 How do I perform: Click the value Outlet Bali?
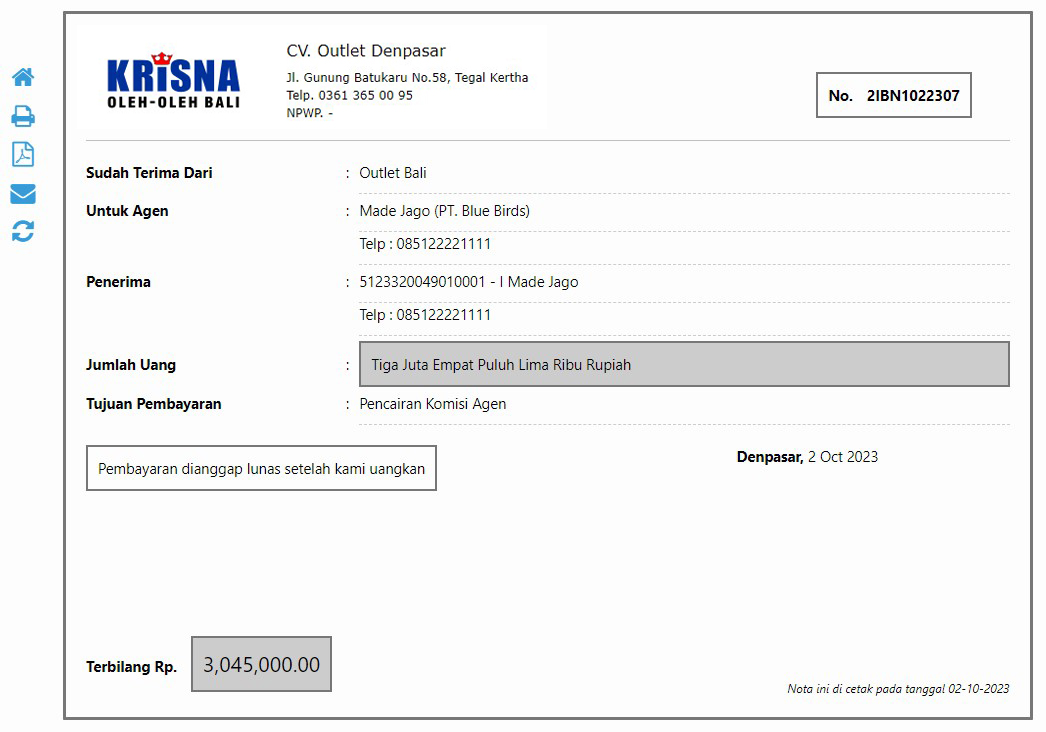pos(392,173)
